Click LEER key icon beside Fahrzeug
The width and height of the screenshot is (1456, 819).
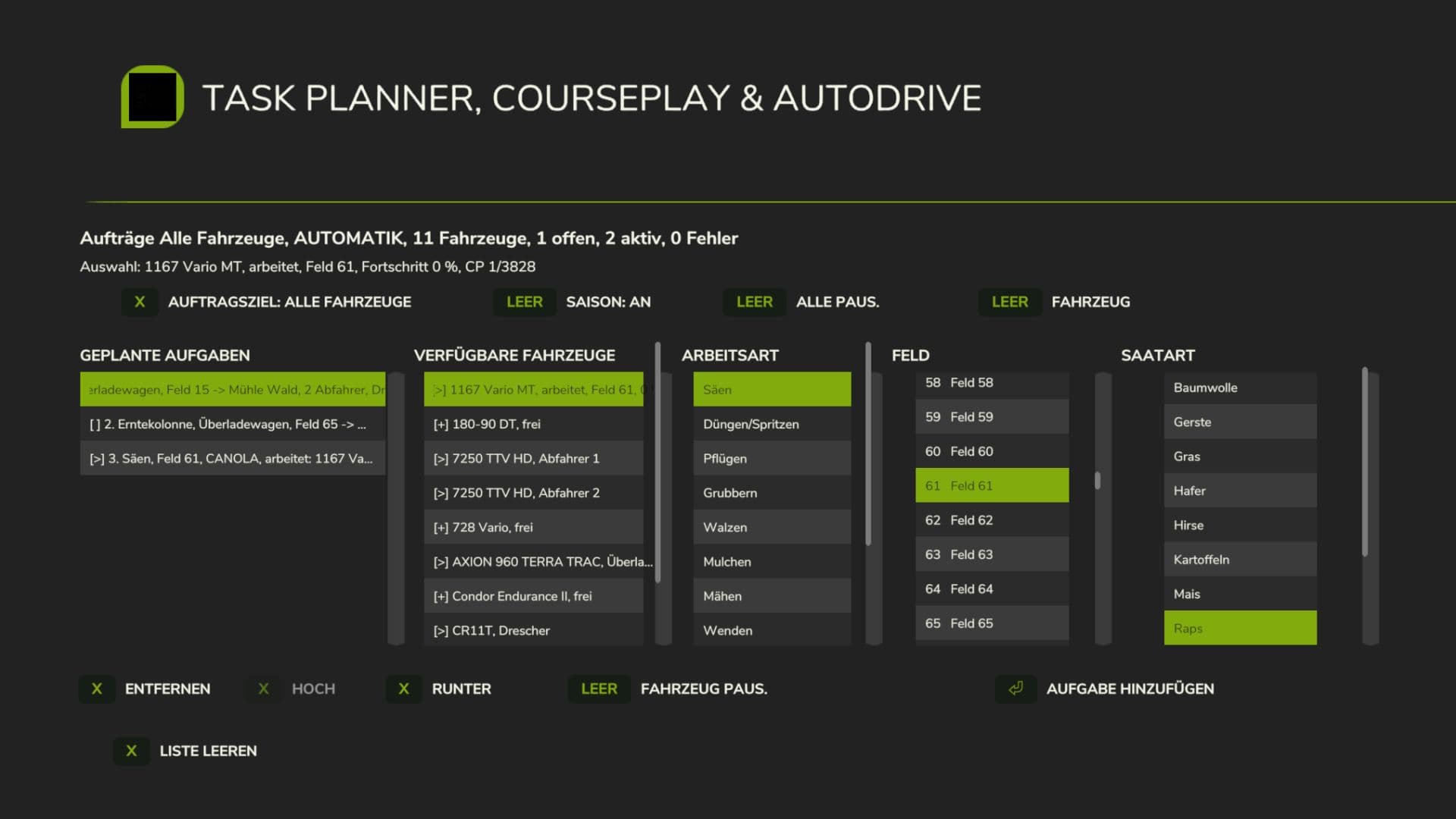pyautogui.click(x=1010, y=302)
